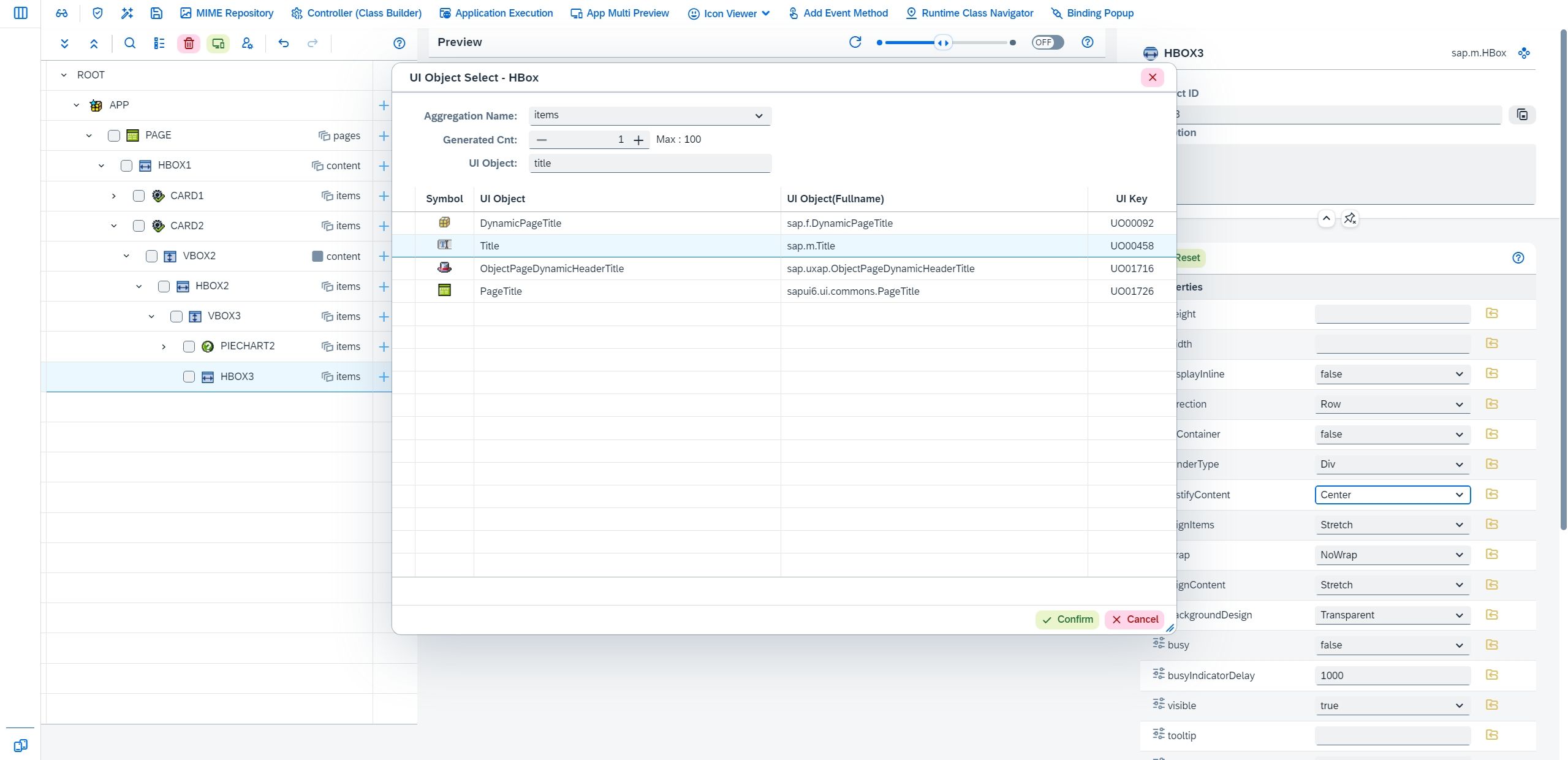Copy the object ID with copy icon

[1523, 115]
